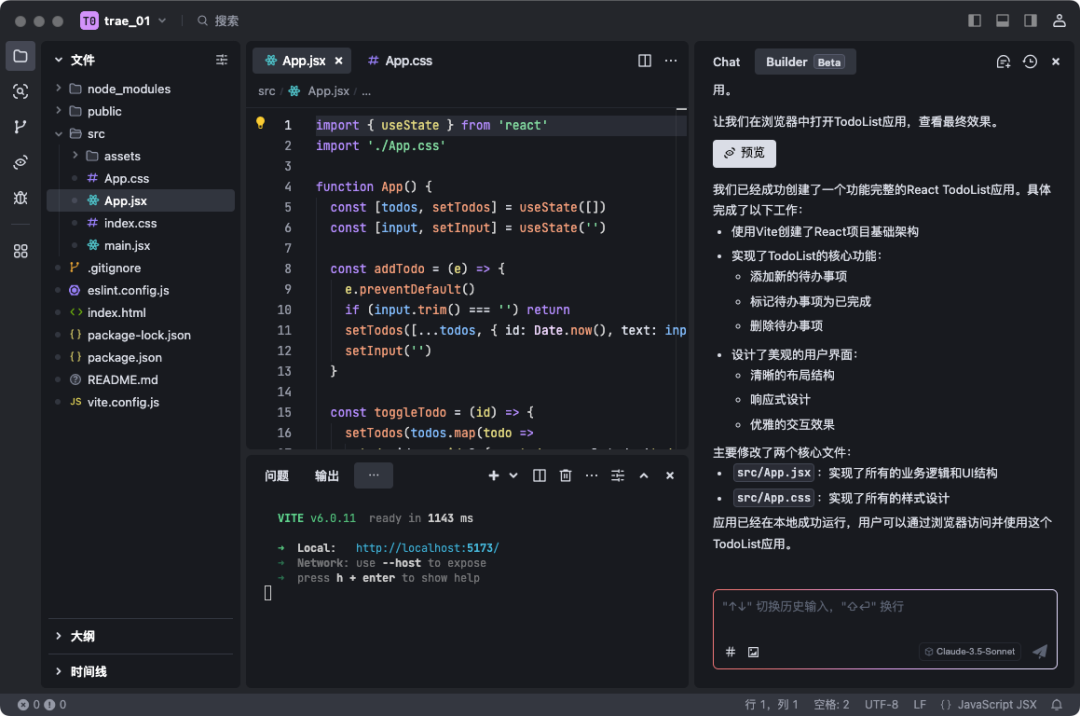Toggle the right sidebar layout icon
This screenshot has height=716, width=1080.
[1030, 21]
